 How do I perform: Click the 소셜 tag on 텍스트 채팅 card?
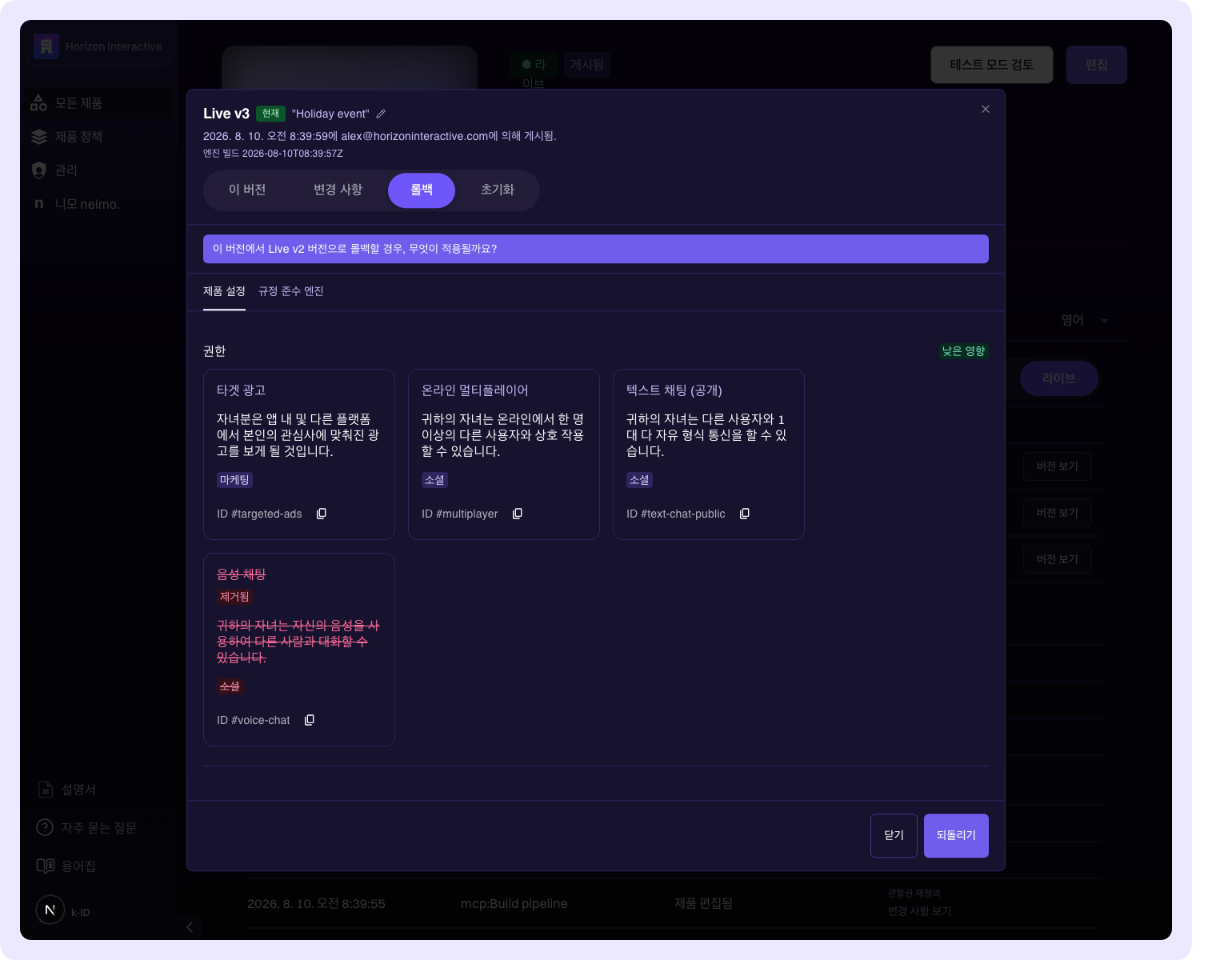[639, 480]
